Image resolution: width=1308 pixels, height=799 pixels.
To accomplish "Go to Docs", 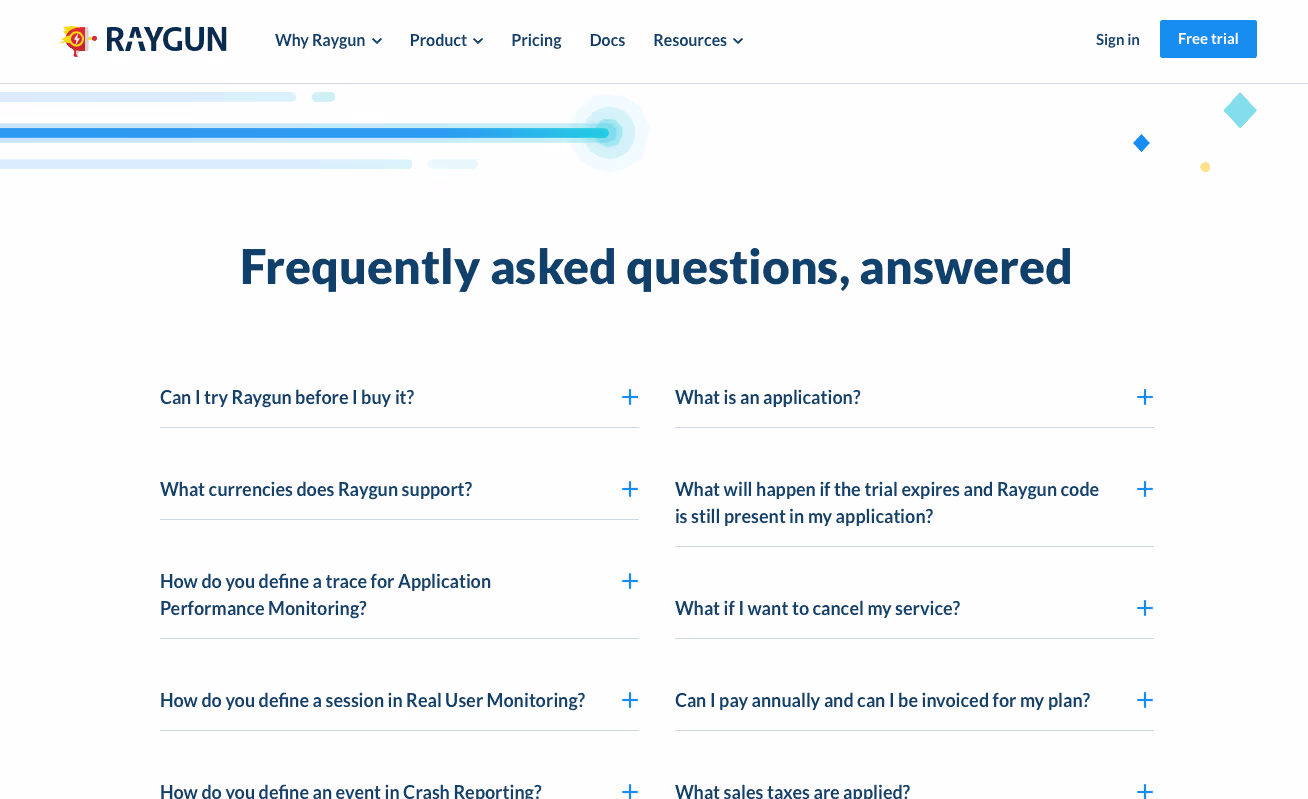I will (x=607, y=40).
